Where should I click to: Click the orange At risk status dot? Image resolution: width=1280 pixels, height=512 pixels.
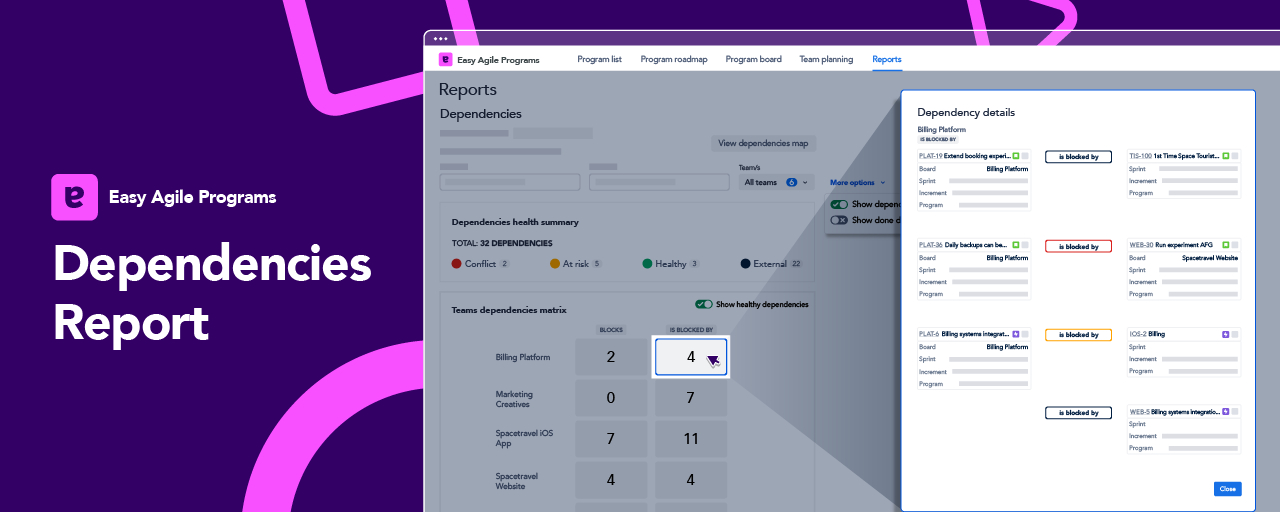pyautogui.click(x=555, y=264)
